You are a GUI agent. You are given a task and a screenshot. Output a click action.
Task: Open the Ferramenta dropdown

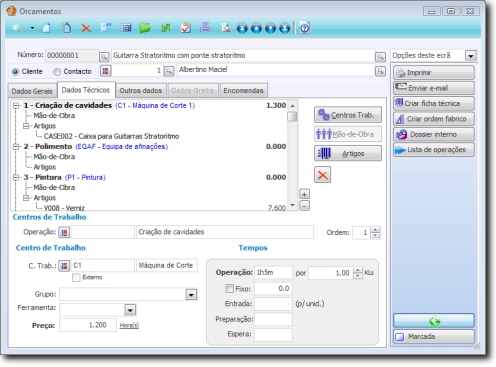[130, 310]
